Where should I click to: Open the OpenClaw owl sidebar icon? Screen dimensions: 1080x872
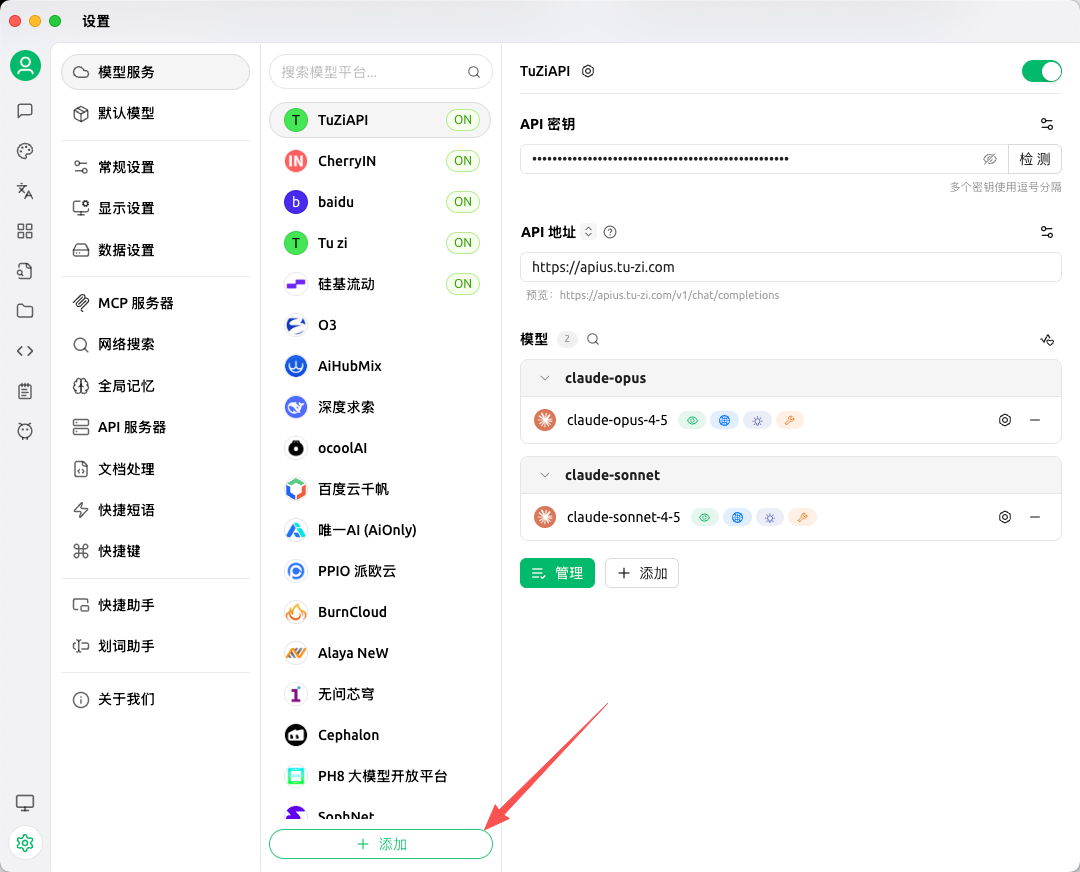pos(25,431)
